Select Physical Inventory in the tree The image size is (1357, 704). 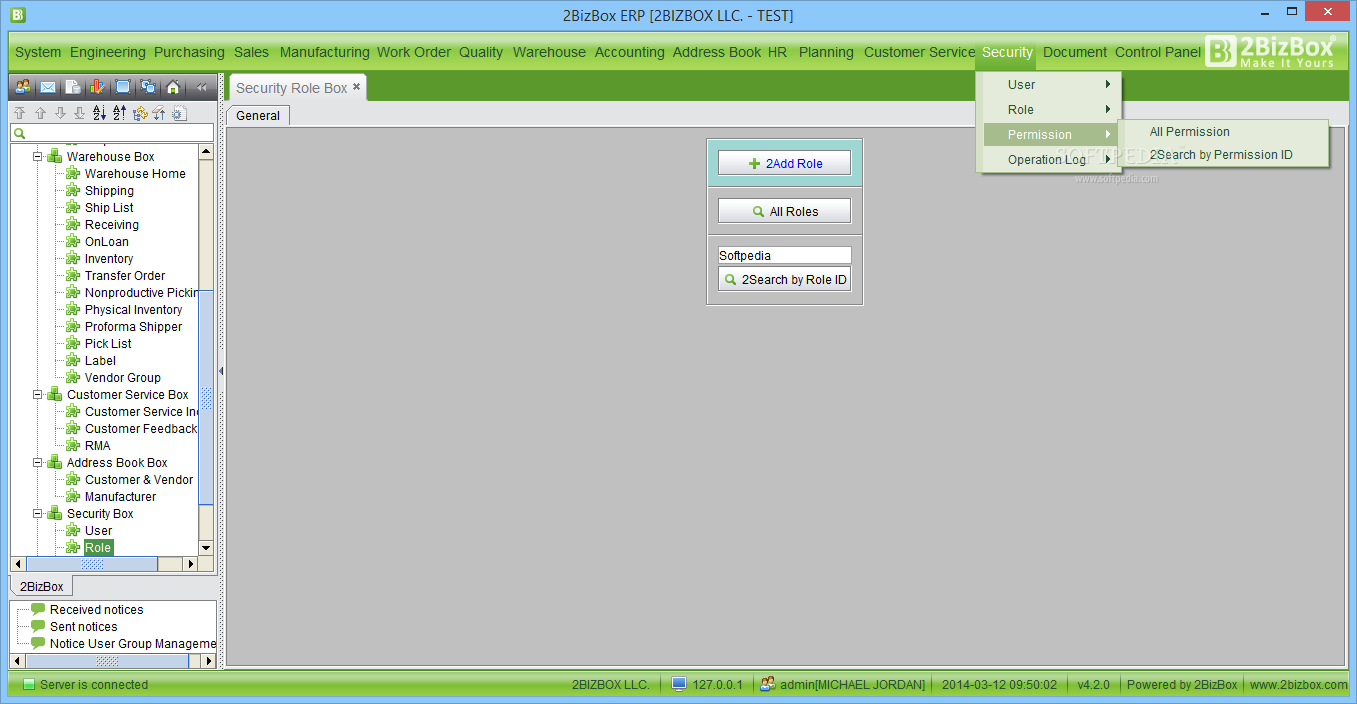point(134,310)
